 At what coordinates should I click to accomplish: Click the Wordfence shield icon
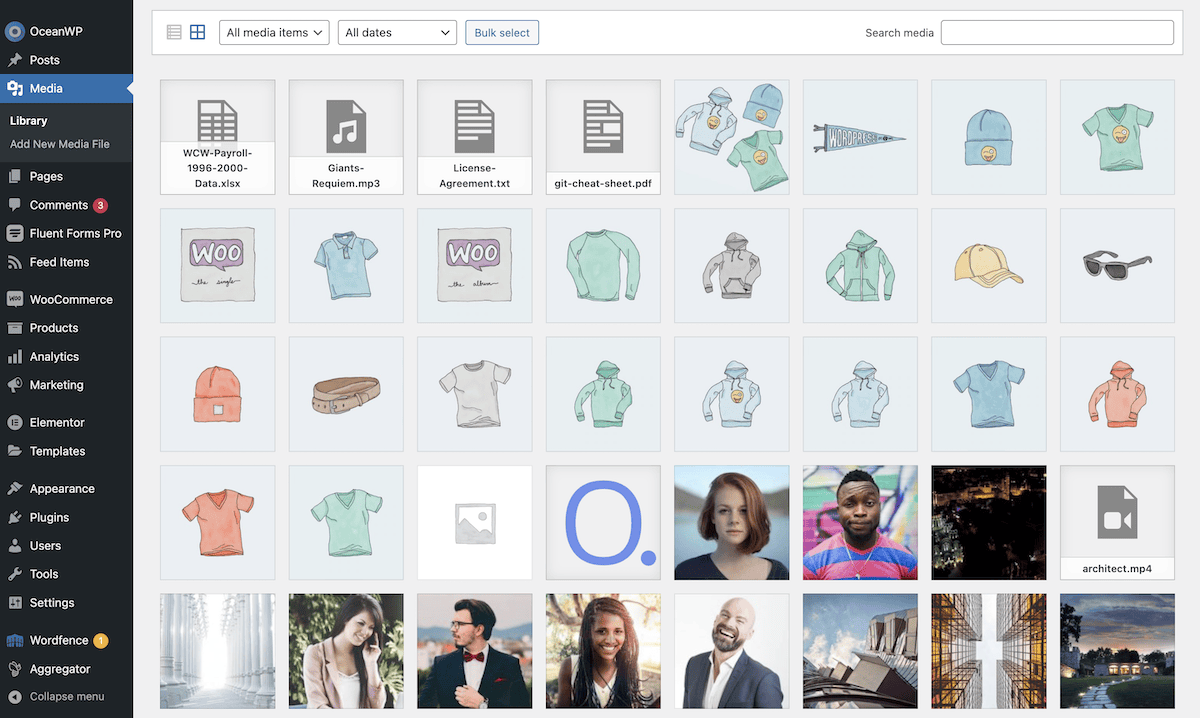click(x=14, y=641)
